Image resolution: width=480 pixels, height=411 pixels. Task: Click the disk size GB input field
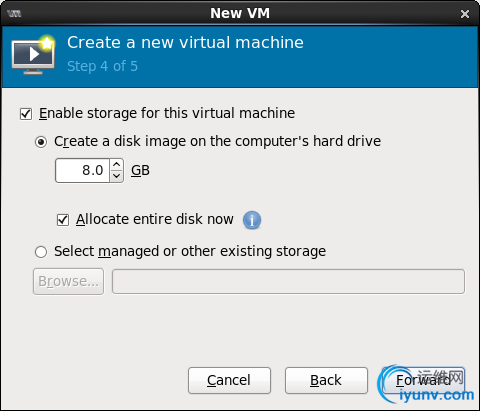coord(82,170)
